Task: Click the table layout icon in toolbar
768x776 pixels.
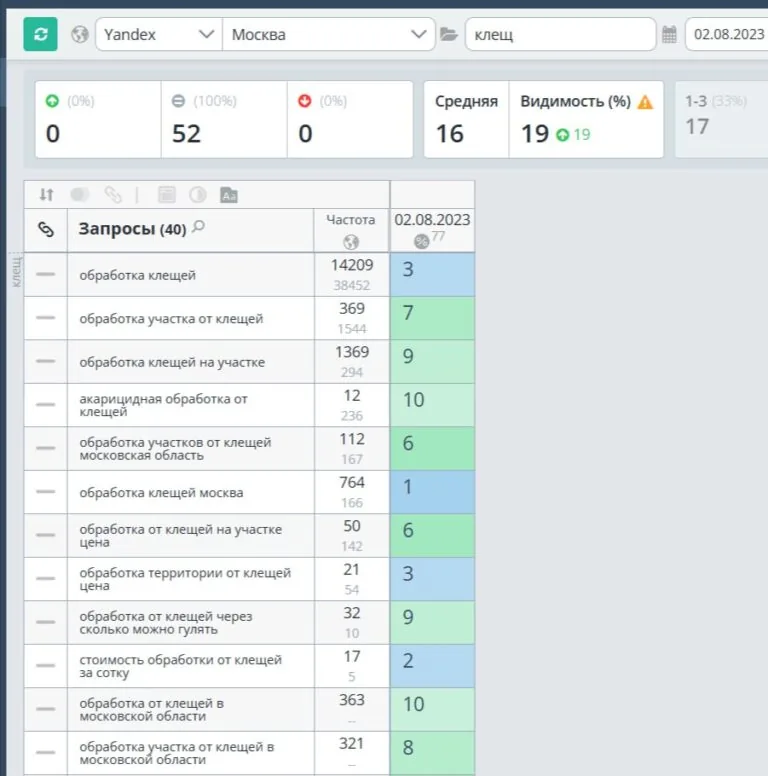Action: (167, 194)
